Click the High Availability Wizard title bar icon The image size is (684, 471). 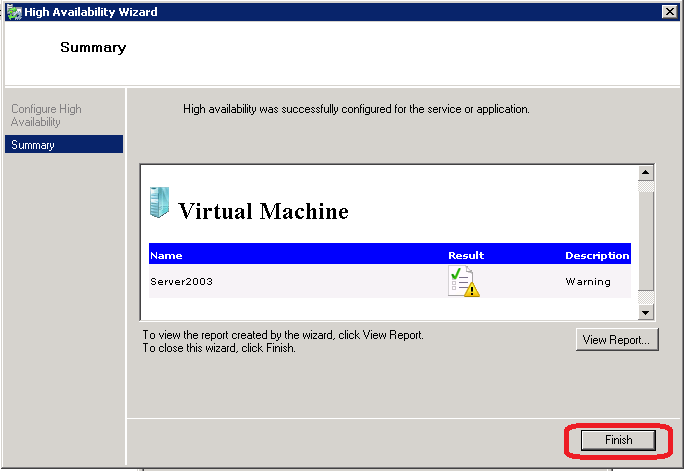coord(13,12)
